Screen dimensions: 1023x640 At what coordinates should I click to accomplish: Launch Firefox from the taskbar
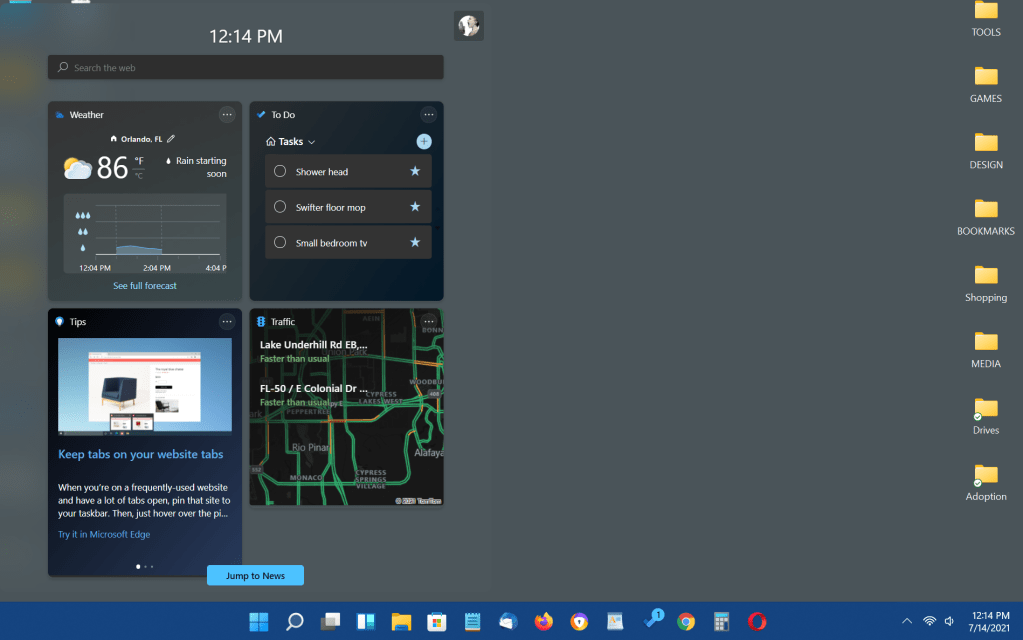pyautogui.click(x=543, y=622)
